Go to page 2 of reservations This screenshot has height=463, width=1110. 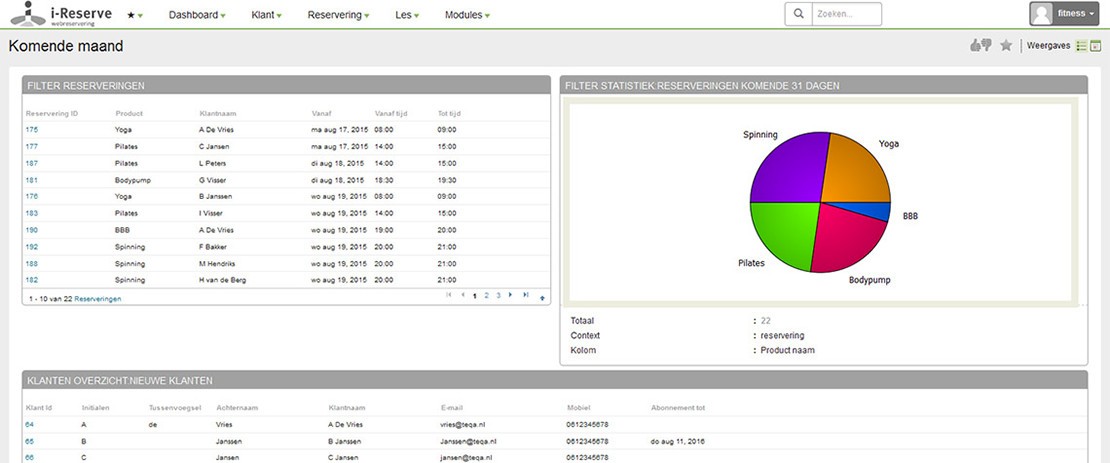coord(486,295)
